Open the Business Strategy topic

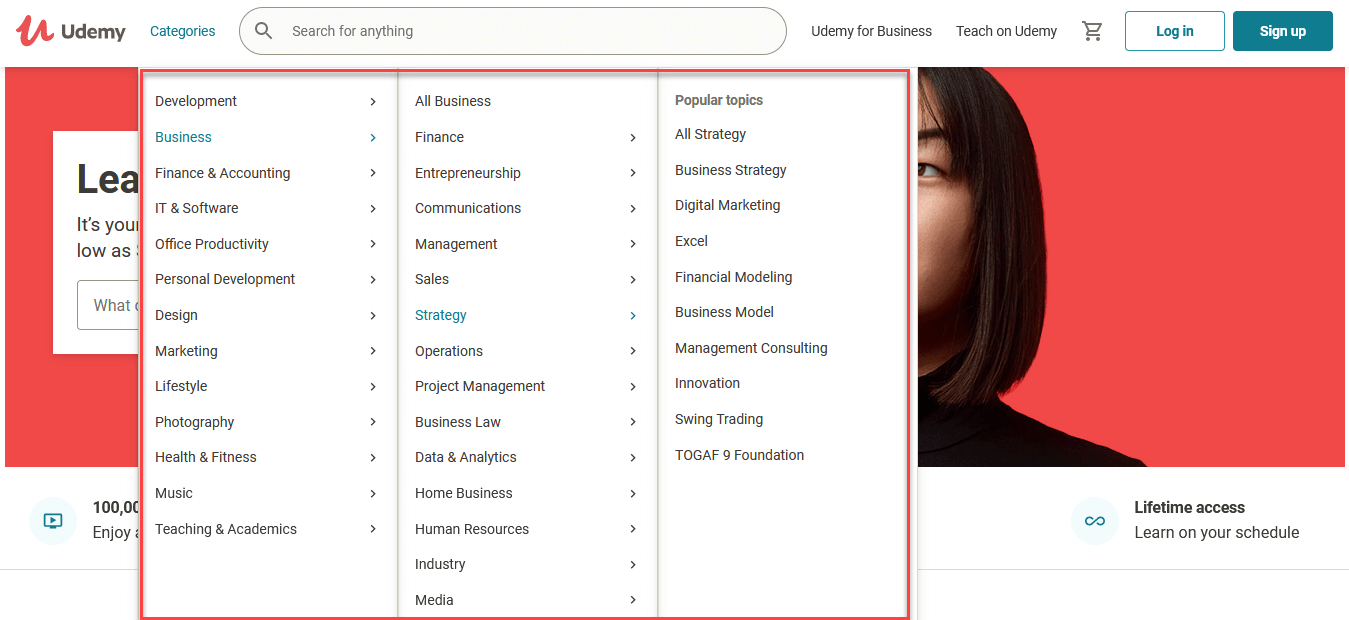731,170
